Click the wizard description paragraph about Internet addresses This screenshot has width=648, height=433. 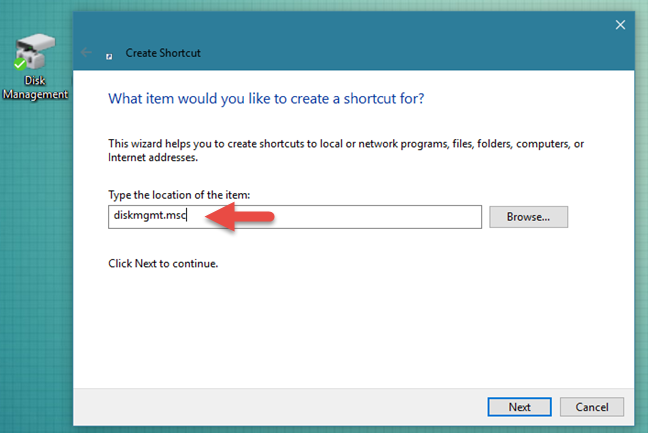(345, 150)
